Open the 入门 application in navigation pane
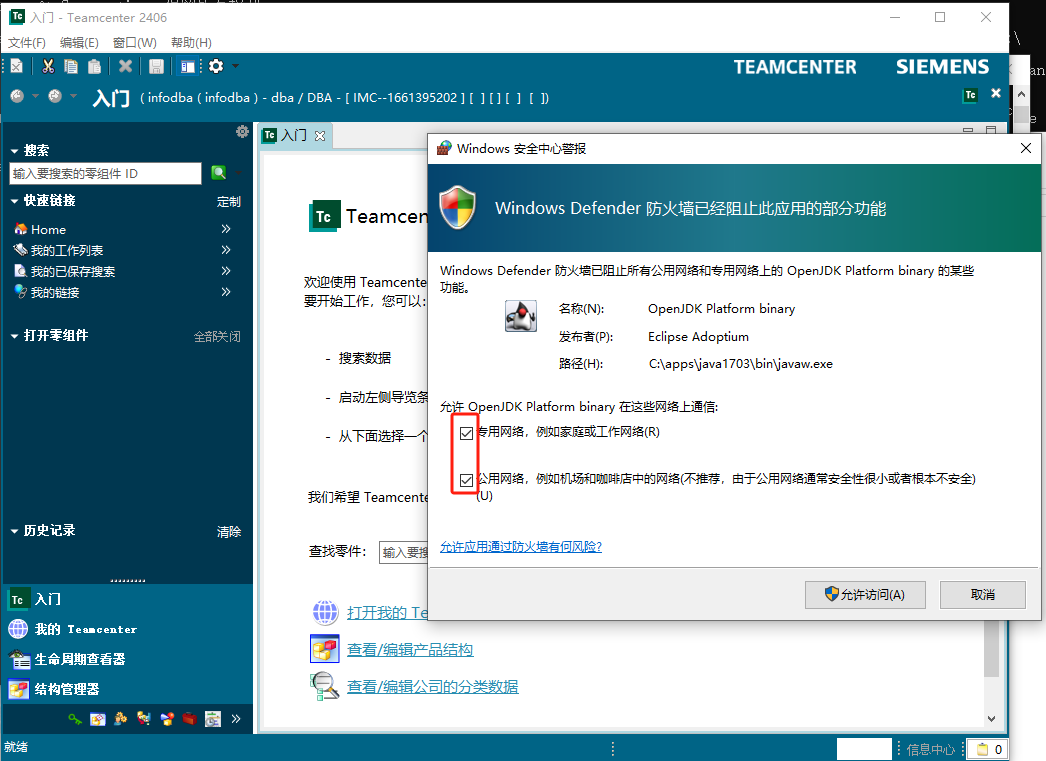 pyautogui.click(x=128, y=599)
